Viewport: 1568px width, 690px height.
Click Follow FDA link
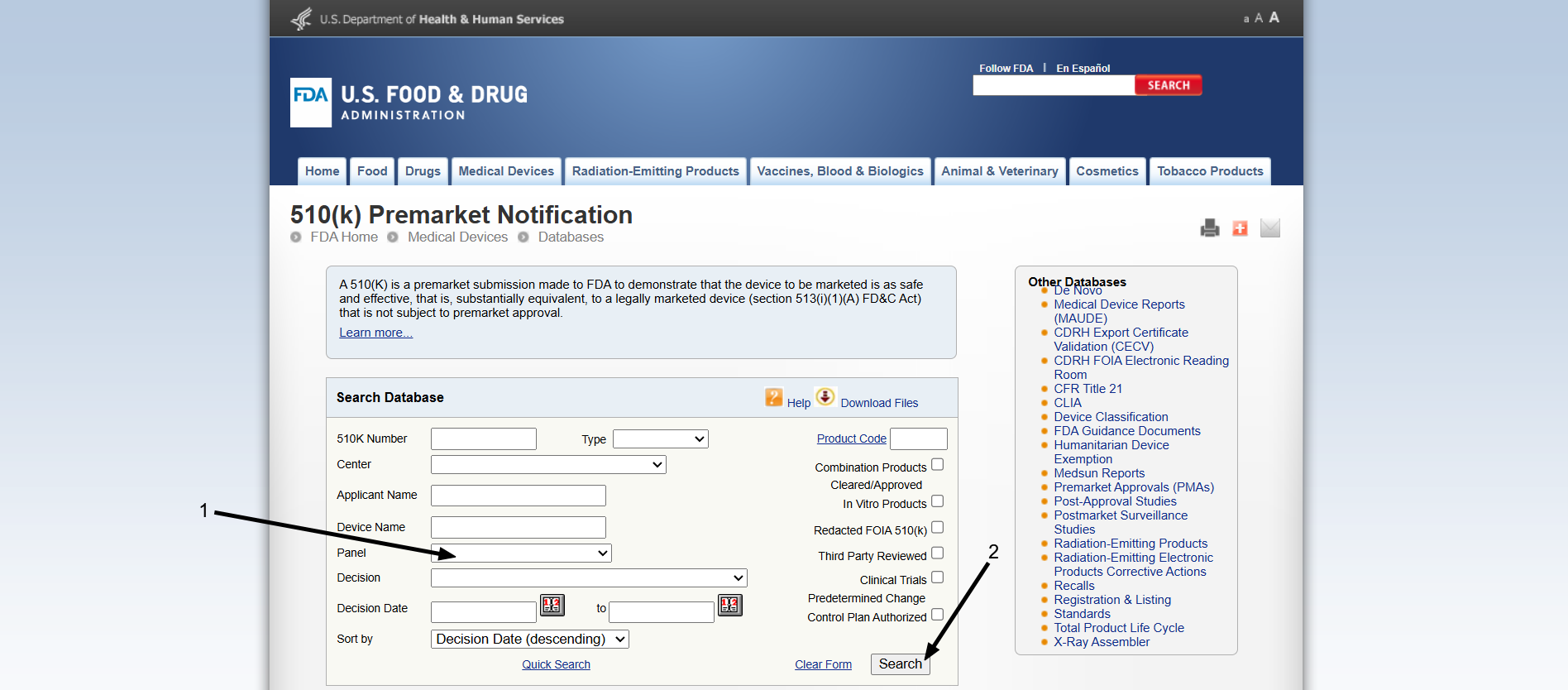point(1006,69)
